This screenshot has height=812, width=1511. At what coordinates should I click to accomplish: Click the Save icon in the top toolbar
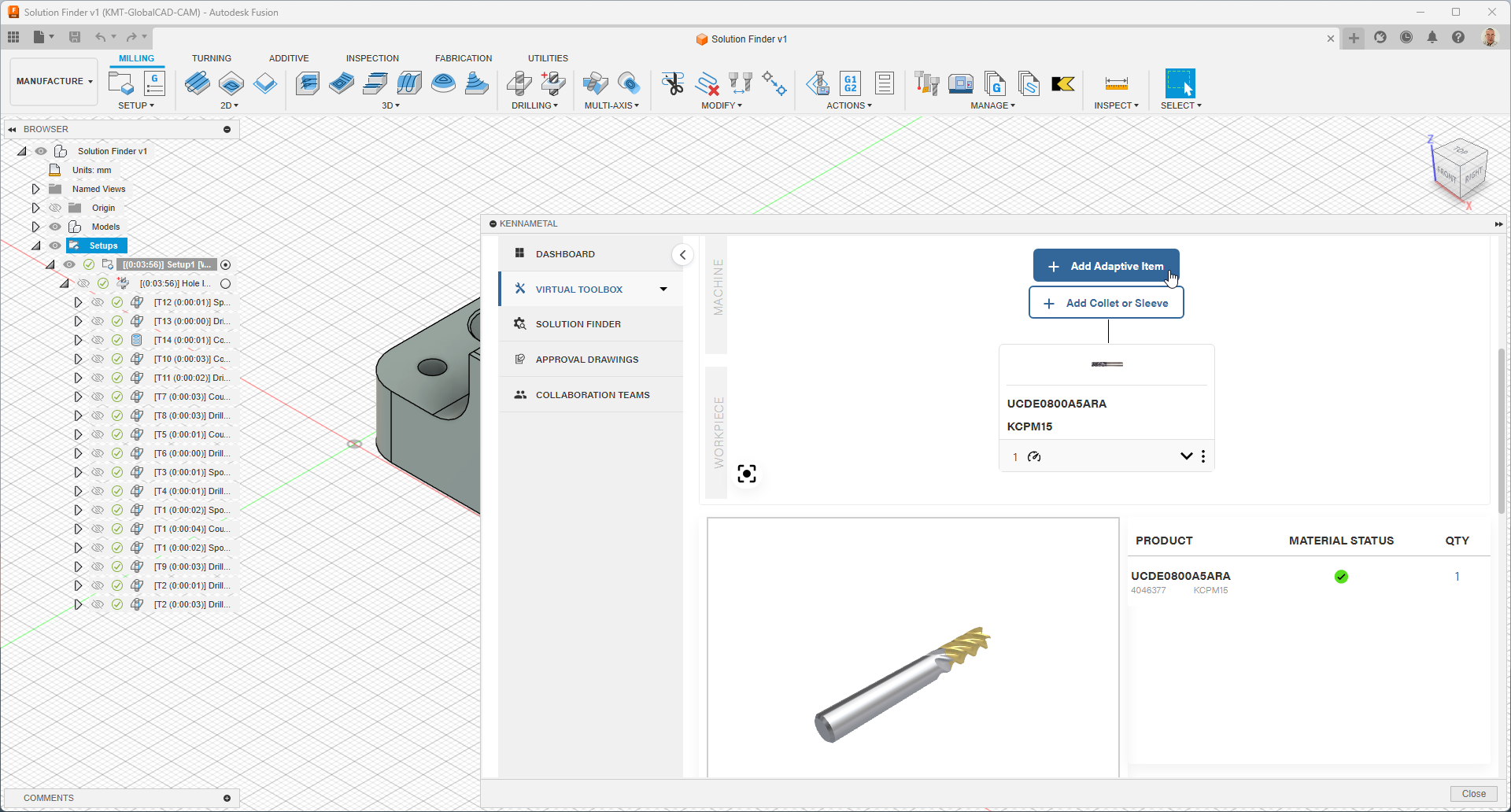tap(75, 37)
